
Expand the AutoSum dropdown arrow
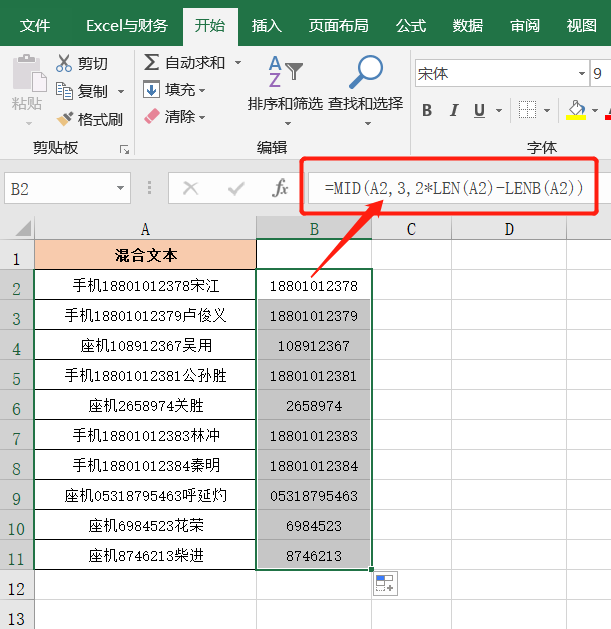coord(238,63)
